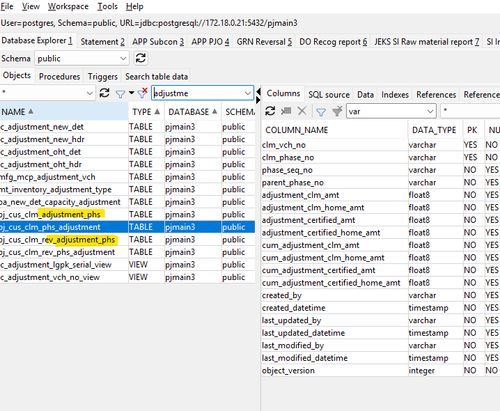This screenshot has height=411, width=500.
Task: Sort columns by the DATA_TYPE header
Action: tap(434, 130)
